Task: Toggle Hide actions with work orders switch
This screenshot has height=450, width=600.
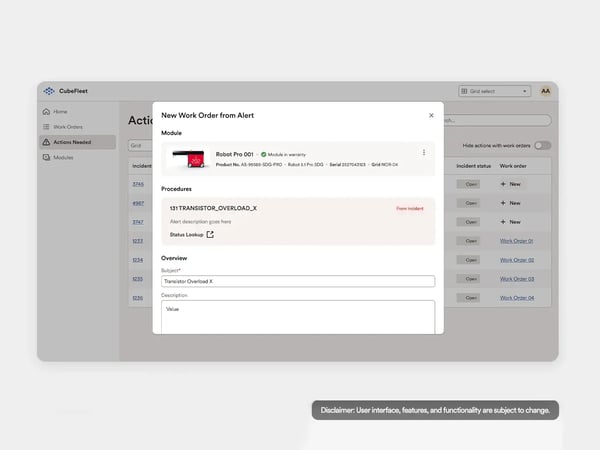Action: click(543, 145)
